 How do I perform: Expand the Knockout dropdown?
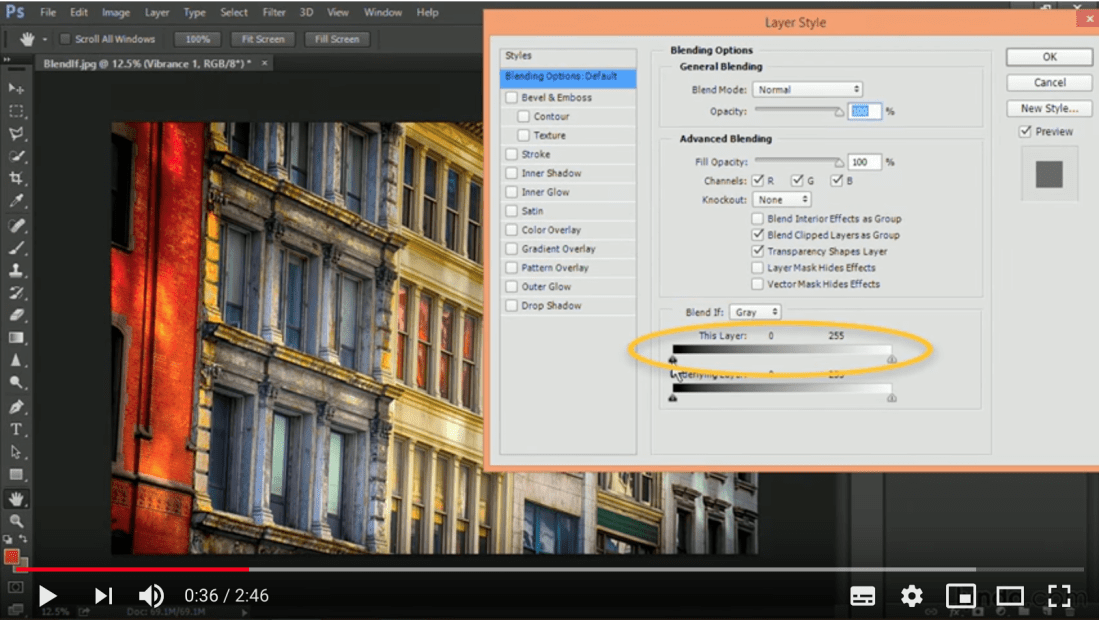point(783,200)
